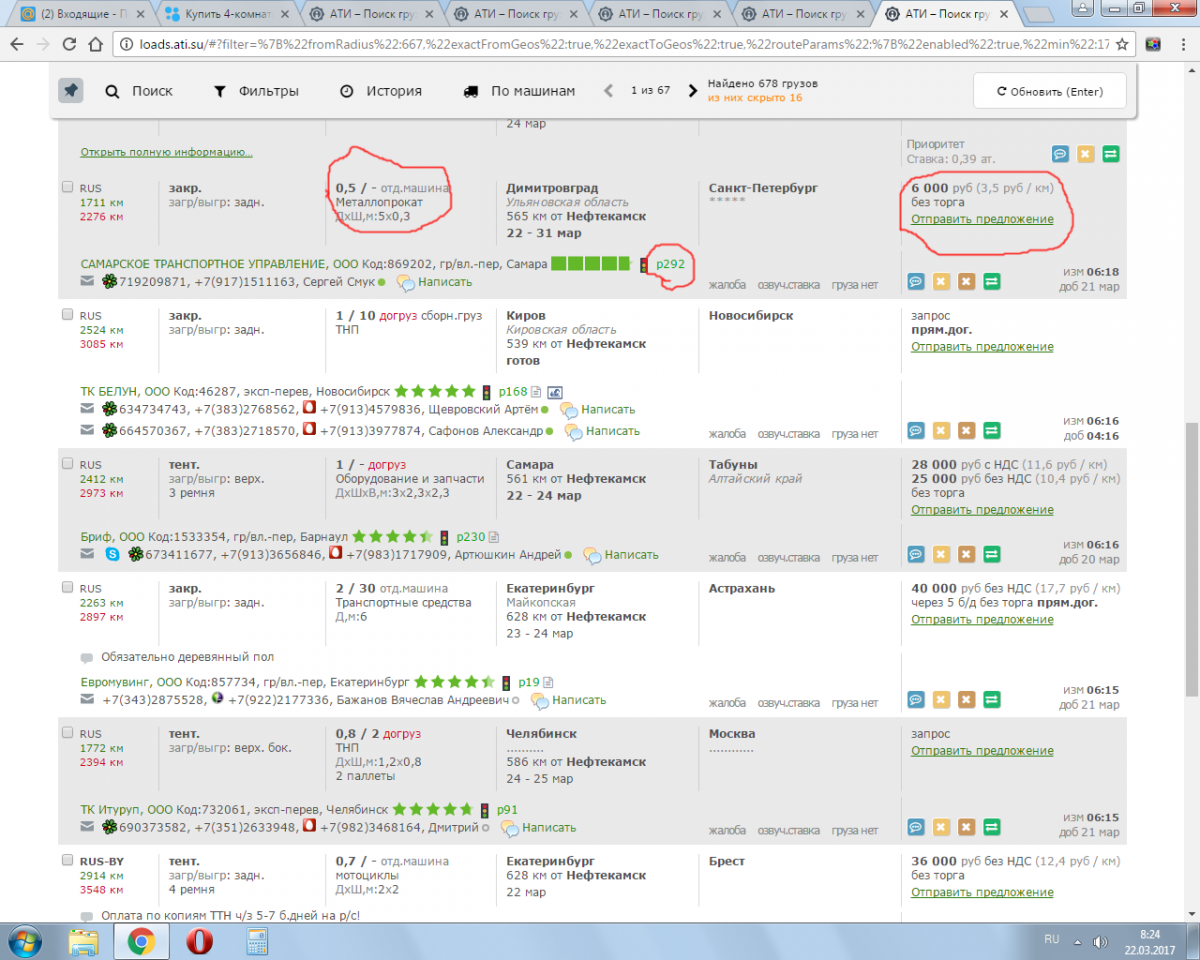Open blue chat icon in Сафонов Александр row
Viewport: 1200px width, 960px height.
click(x=916, y=430)
